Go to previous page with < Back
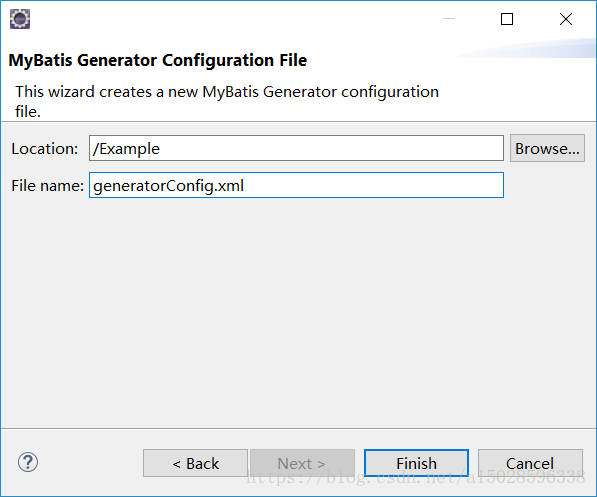 point(195,463)
